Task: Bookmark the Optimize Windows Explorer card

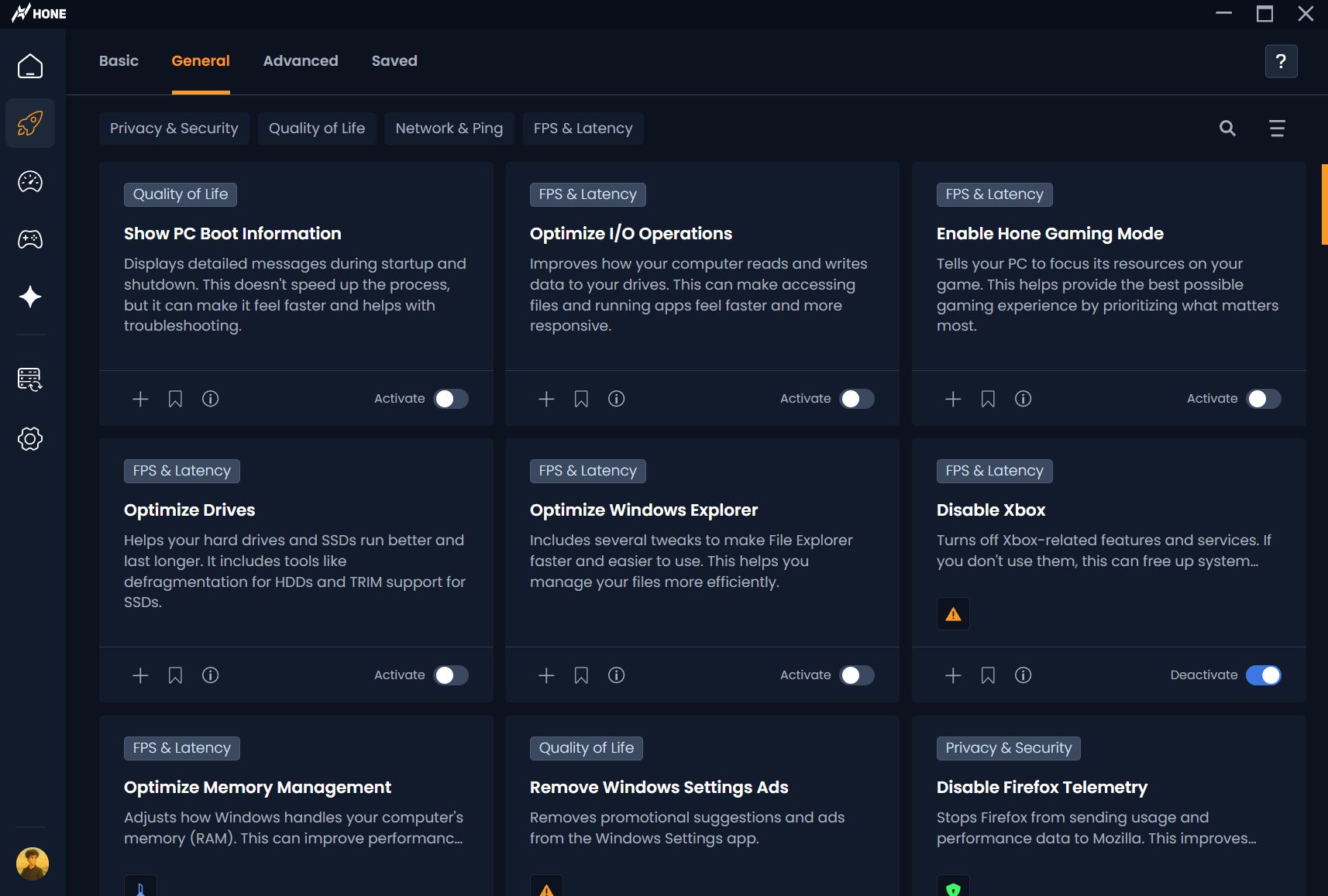Action: coord(581,675)
